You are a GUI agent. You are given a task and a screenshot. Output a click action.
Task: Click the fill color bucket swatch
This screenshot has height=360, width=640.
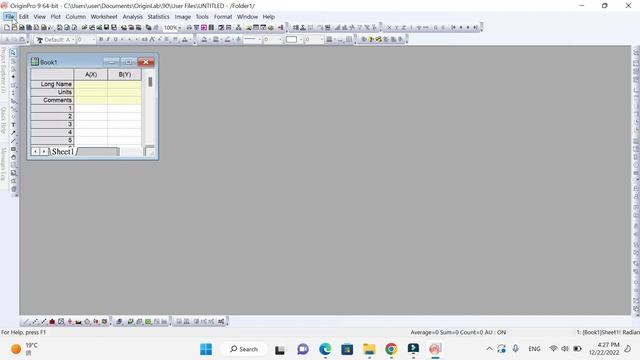(204, 40)
